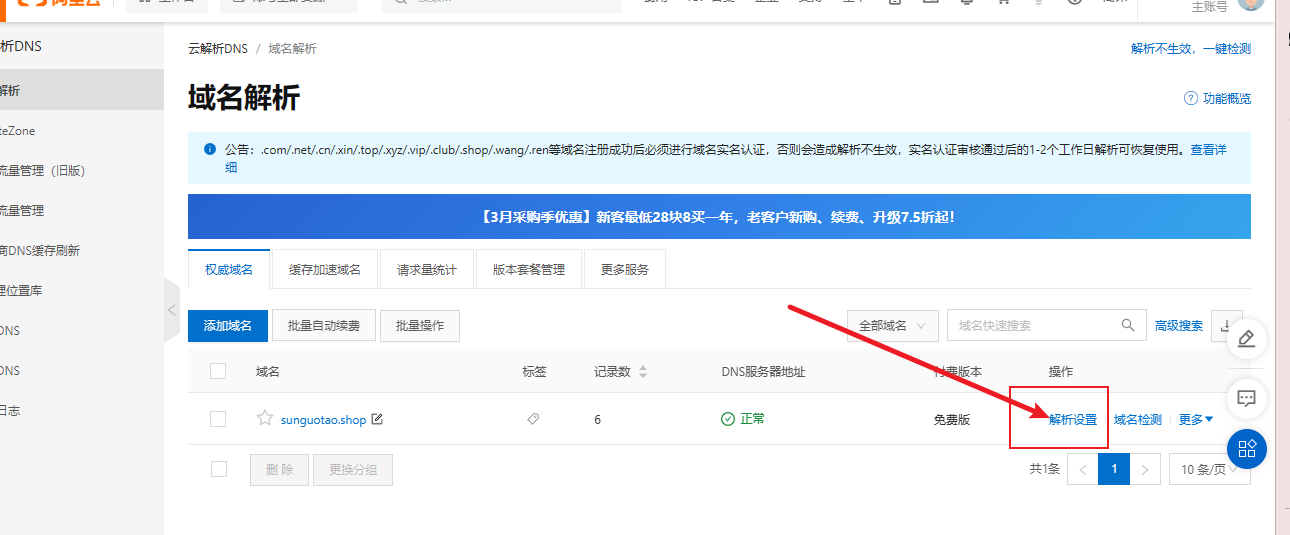Switch to the 缓存加速域名 tab
The image size is (1290, 535).
pos(325,270)
